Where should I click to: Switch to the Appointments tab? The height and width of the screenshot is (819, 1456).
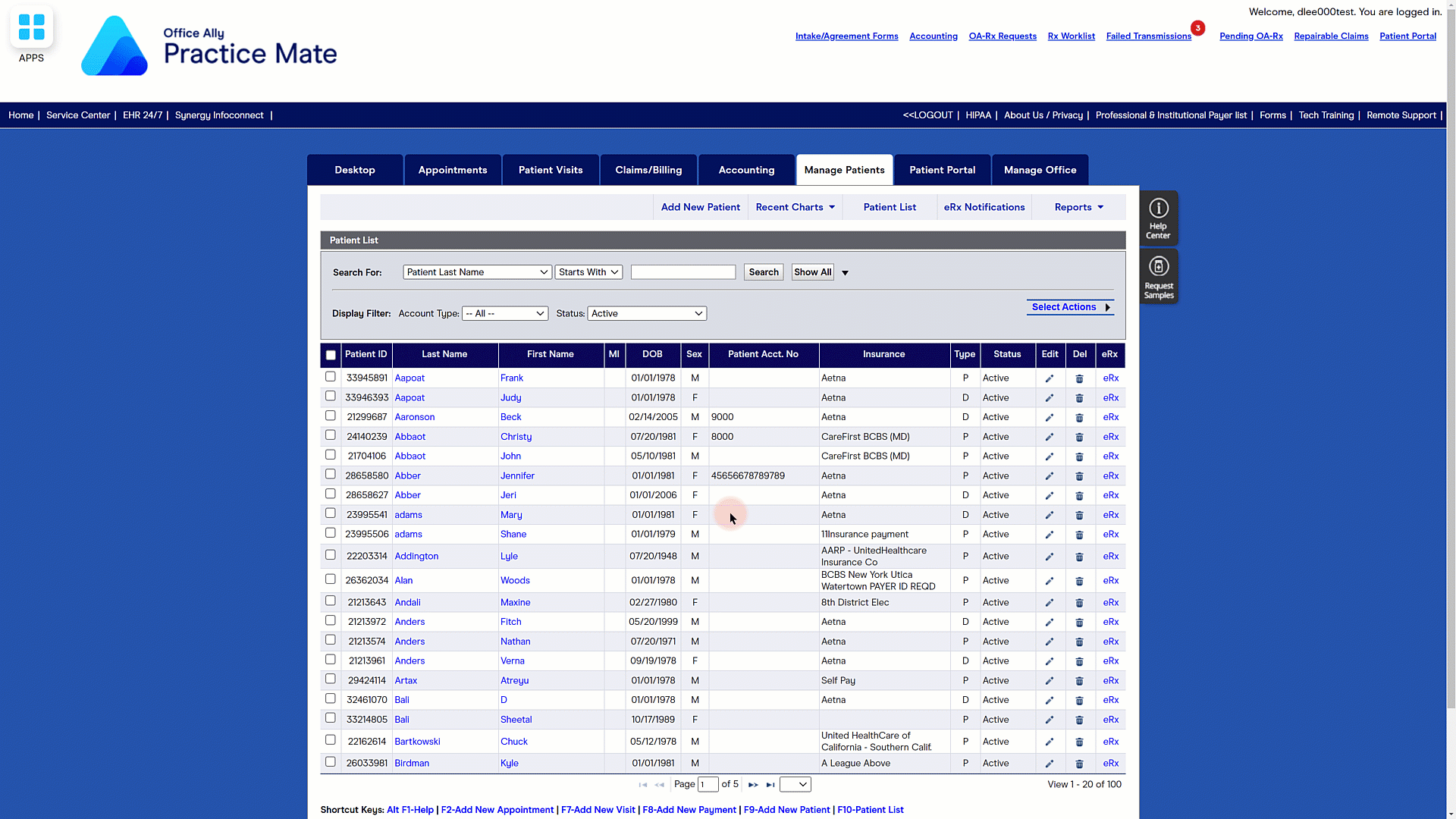click(453, 170)
